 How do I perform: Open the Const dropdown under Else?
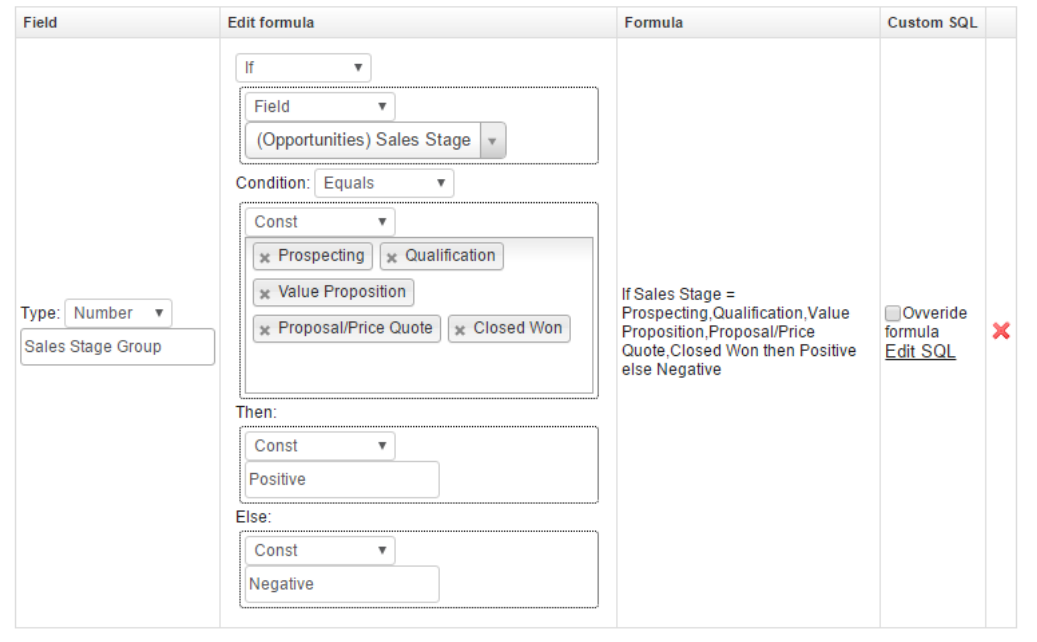pyautogui.click(x=320, y=550)
